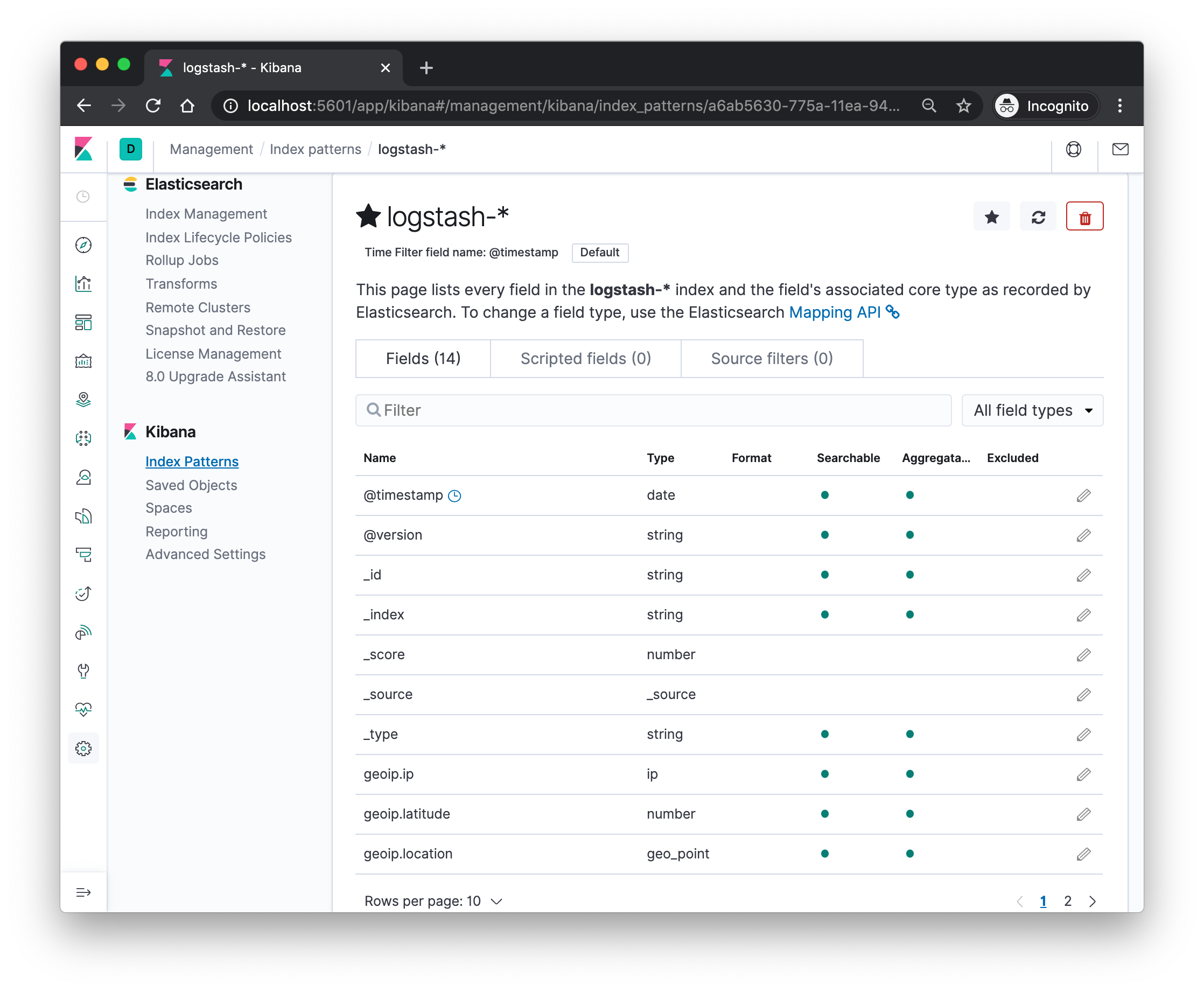This screenshot has width=1204, height=992.
Task: Reload the browser page
Action: click(153, 106)
